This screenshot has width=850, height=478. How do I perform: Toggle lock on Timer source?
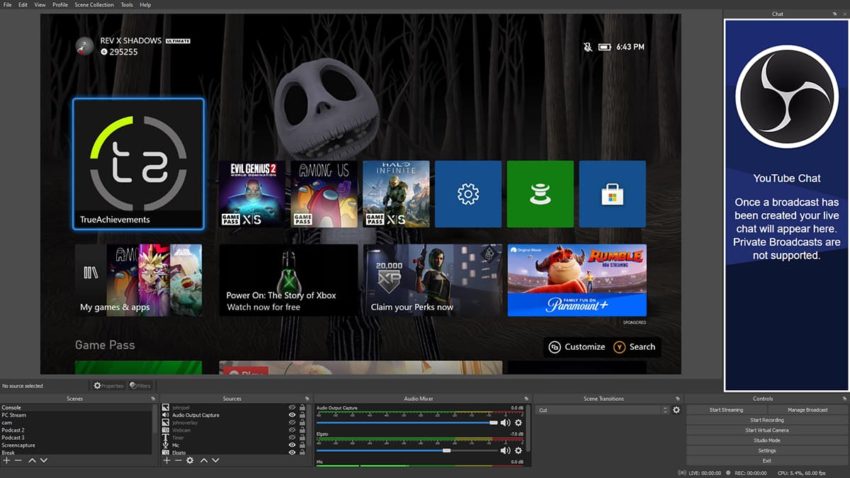point(302,438)
